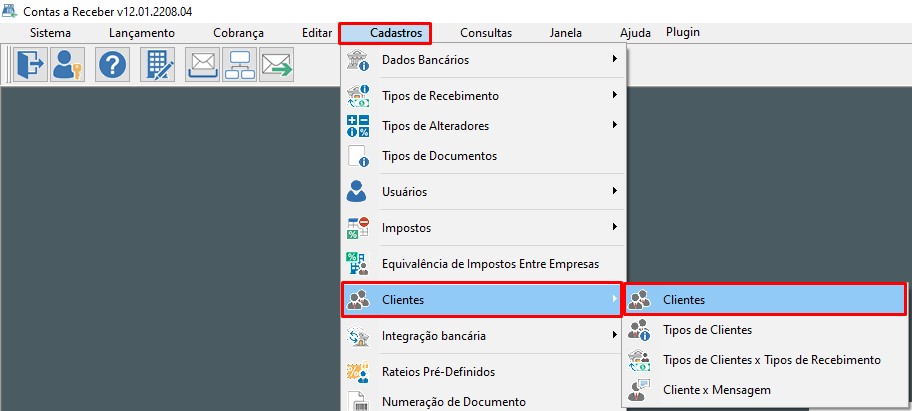This screenshot has width=912, height=411.
Task: Click the Clientes people icon in Cadastros menu
Action: (x=358, y=300)
